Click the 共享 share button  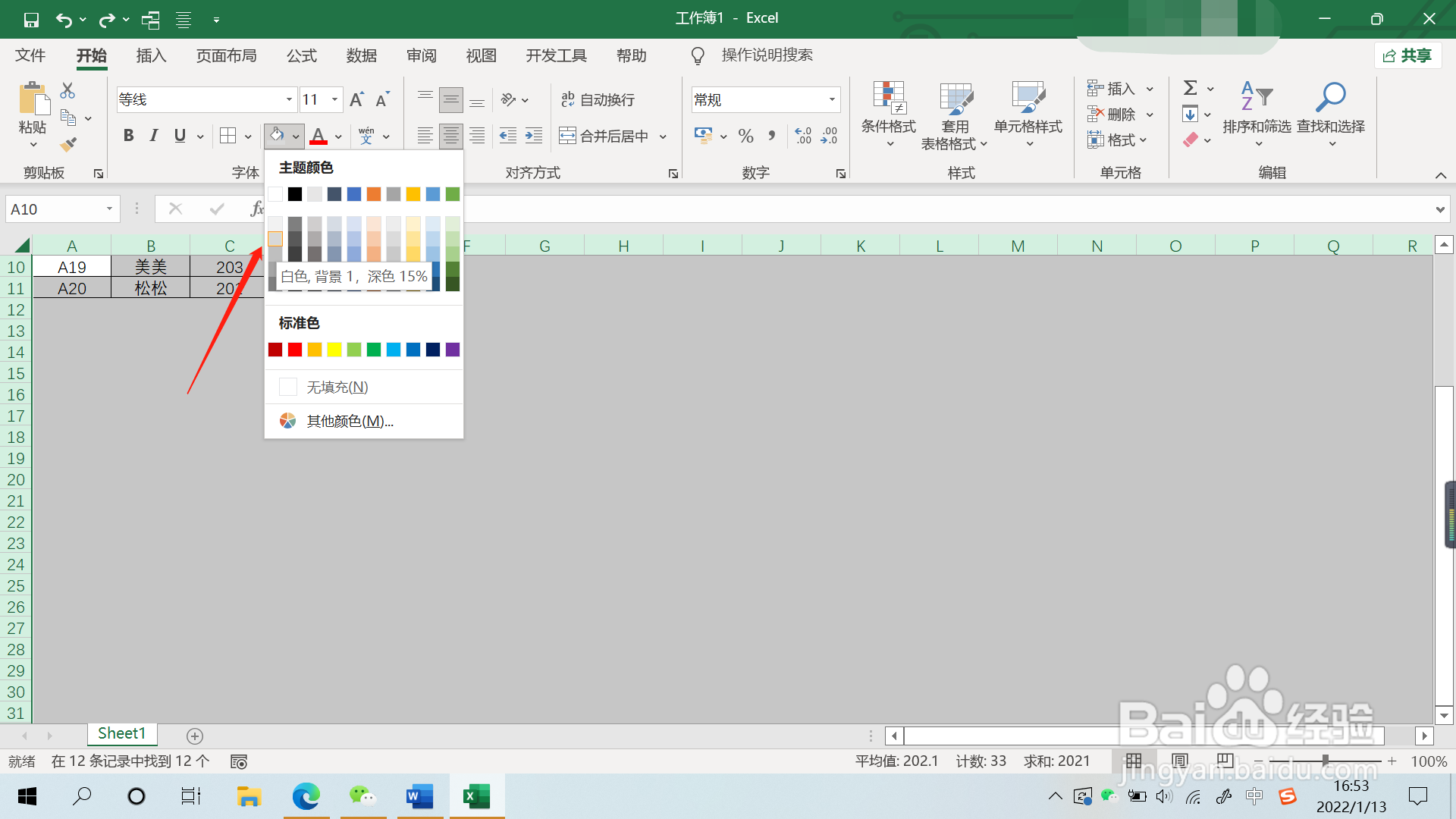pyautogui.click(x=1407, y=55)
